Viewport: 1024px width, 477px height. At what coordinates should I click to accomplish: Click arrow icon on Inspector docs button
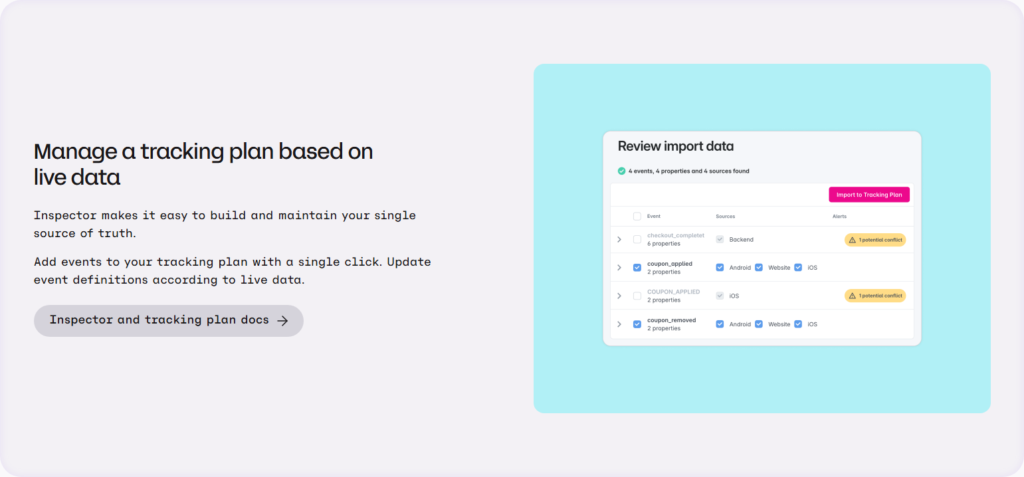click(x=283, y=321)
